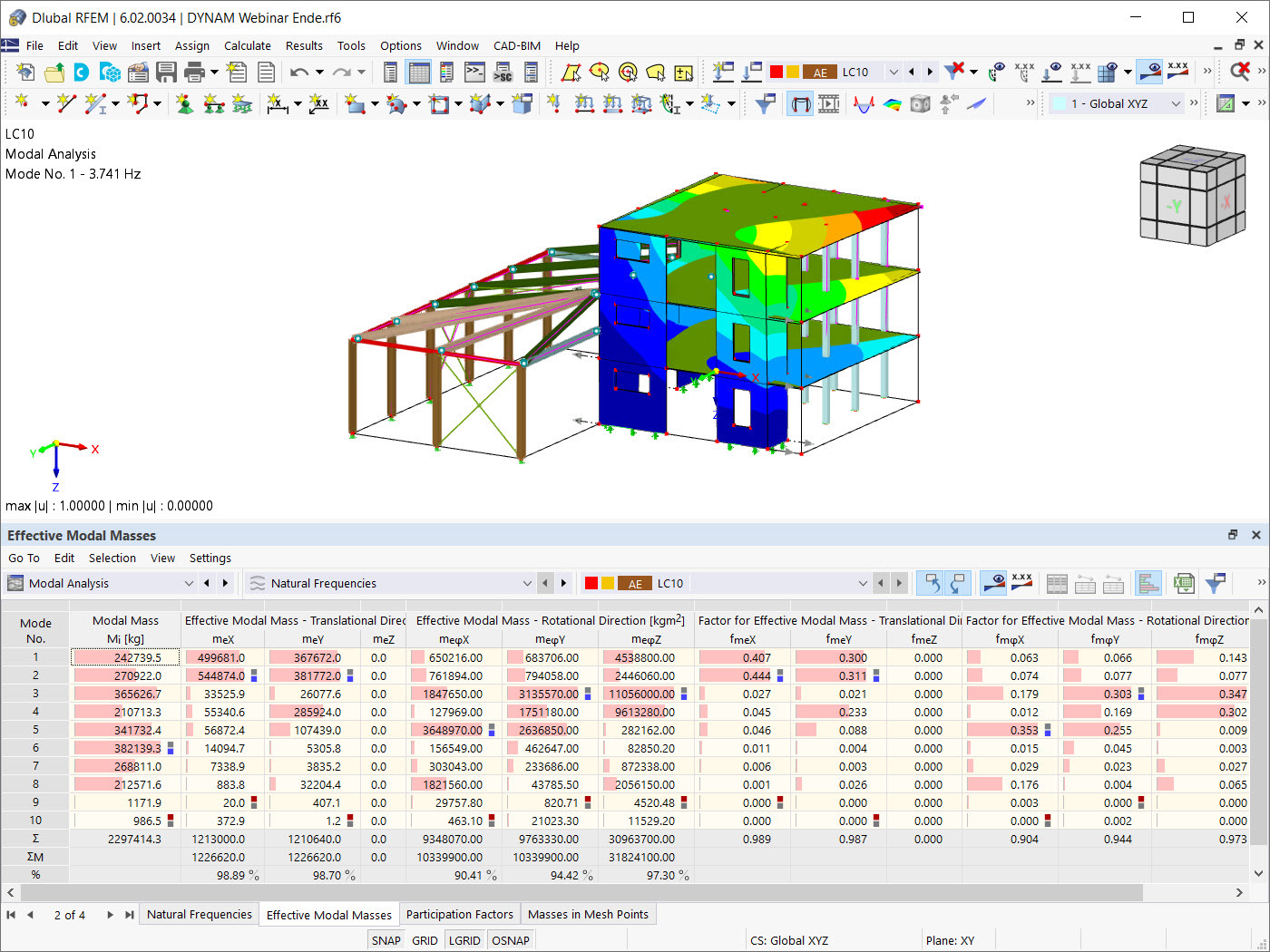Click the New Model icon
The height and width of the screenshot is (952, 1270).
[x=25, y=73]
